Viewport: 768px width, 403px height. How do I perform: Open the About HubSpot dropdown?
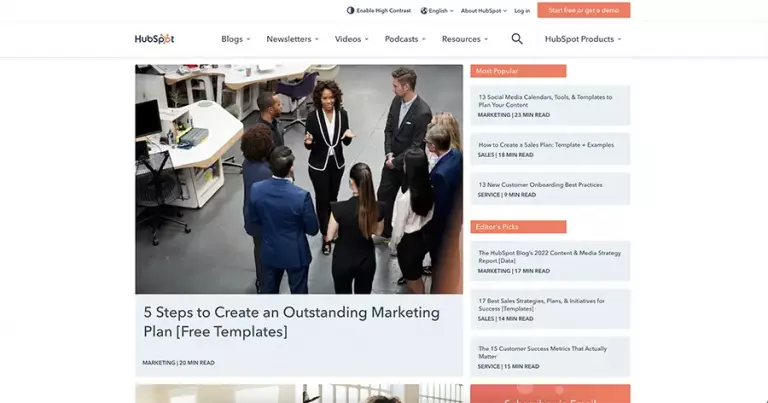pyautogui.click(x=483, y=10)
